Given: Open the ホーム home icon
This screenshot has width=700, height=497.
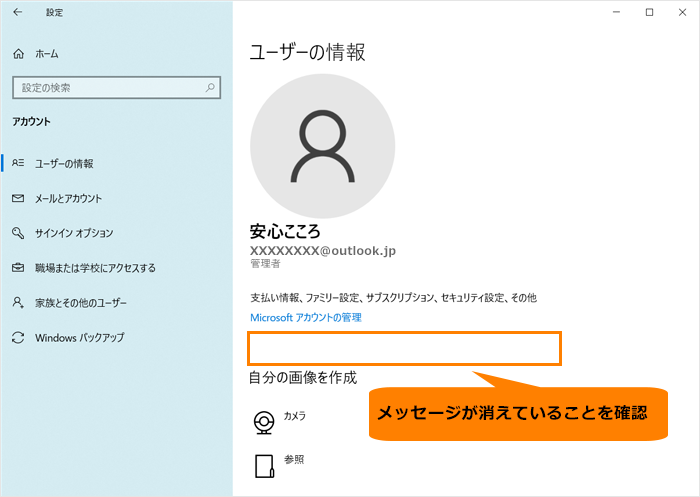Looking at the screenshot, I should pos(18,54).
